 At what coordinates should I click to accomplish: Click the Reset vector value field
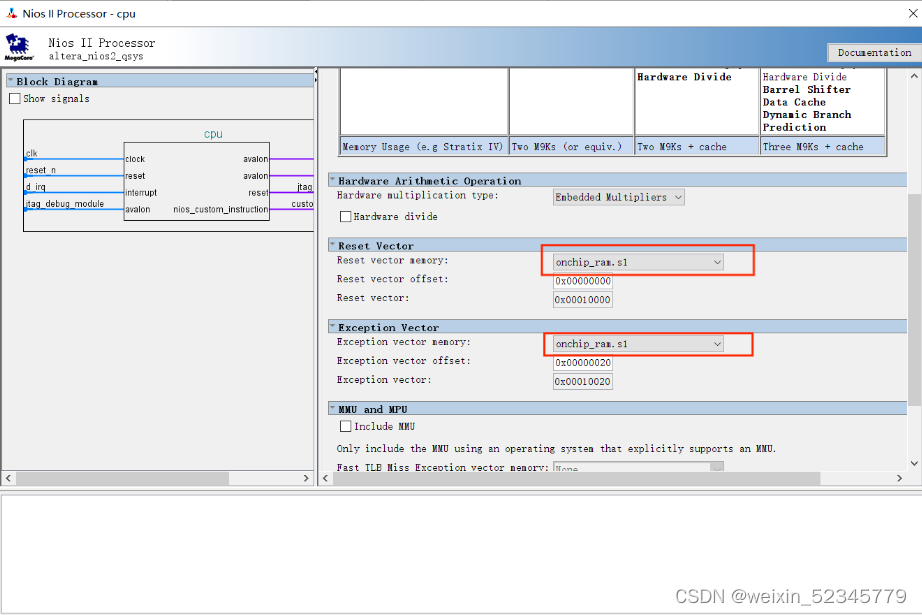point(583,300)
